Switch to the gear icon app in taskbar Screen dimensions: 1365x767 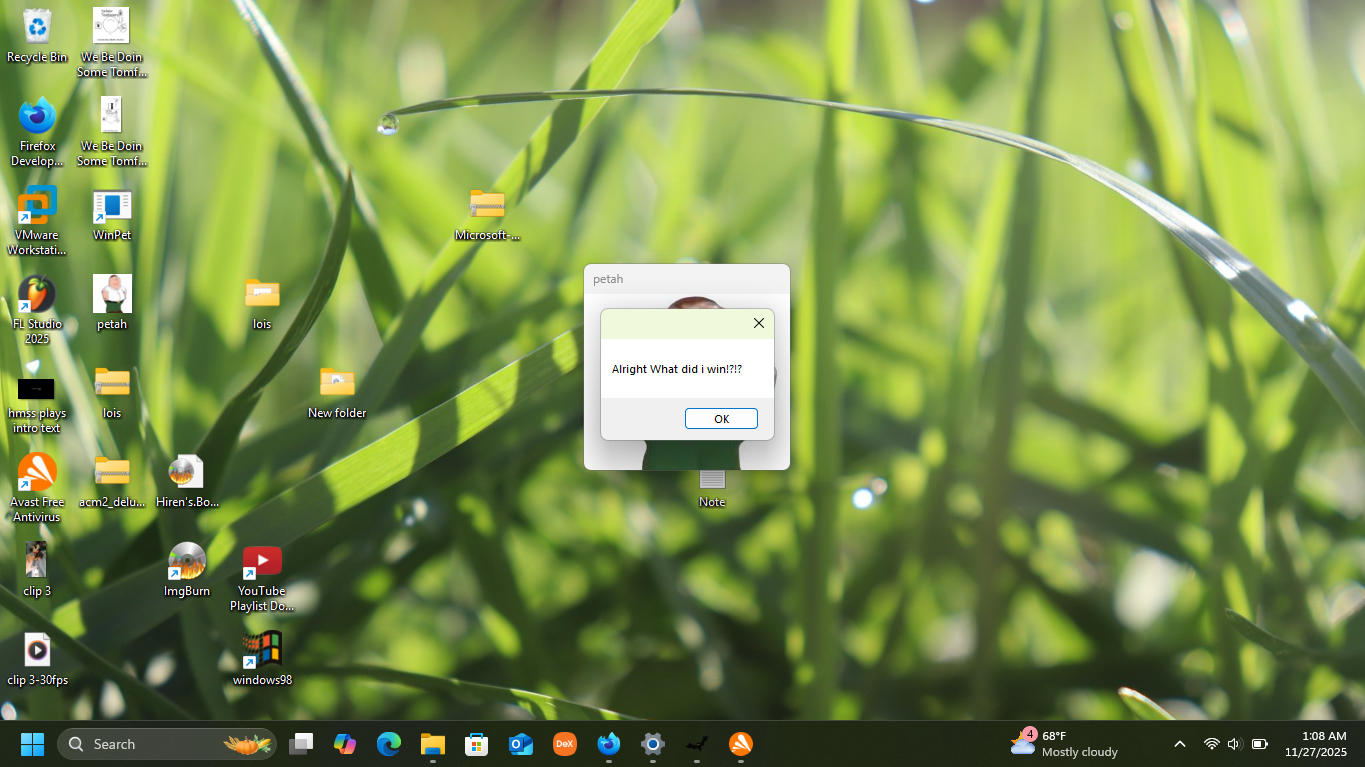click(653, 744)
